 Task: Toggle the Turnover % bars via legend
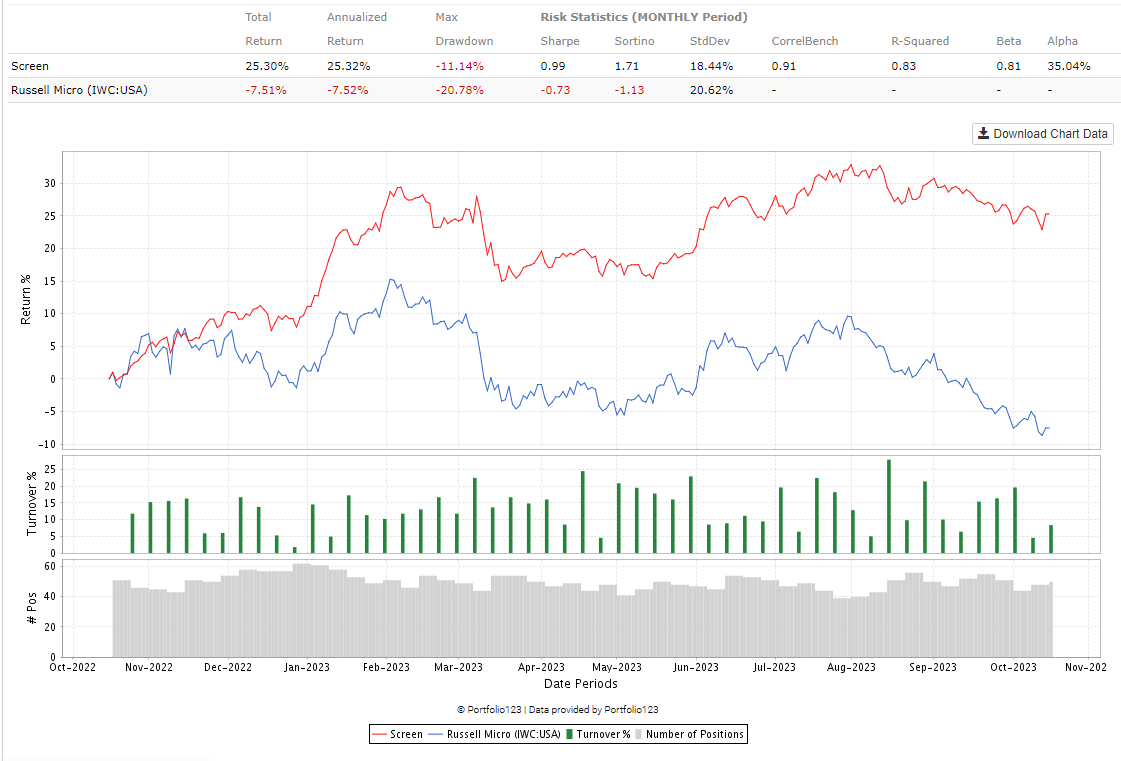[605, 733]
